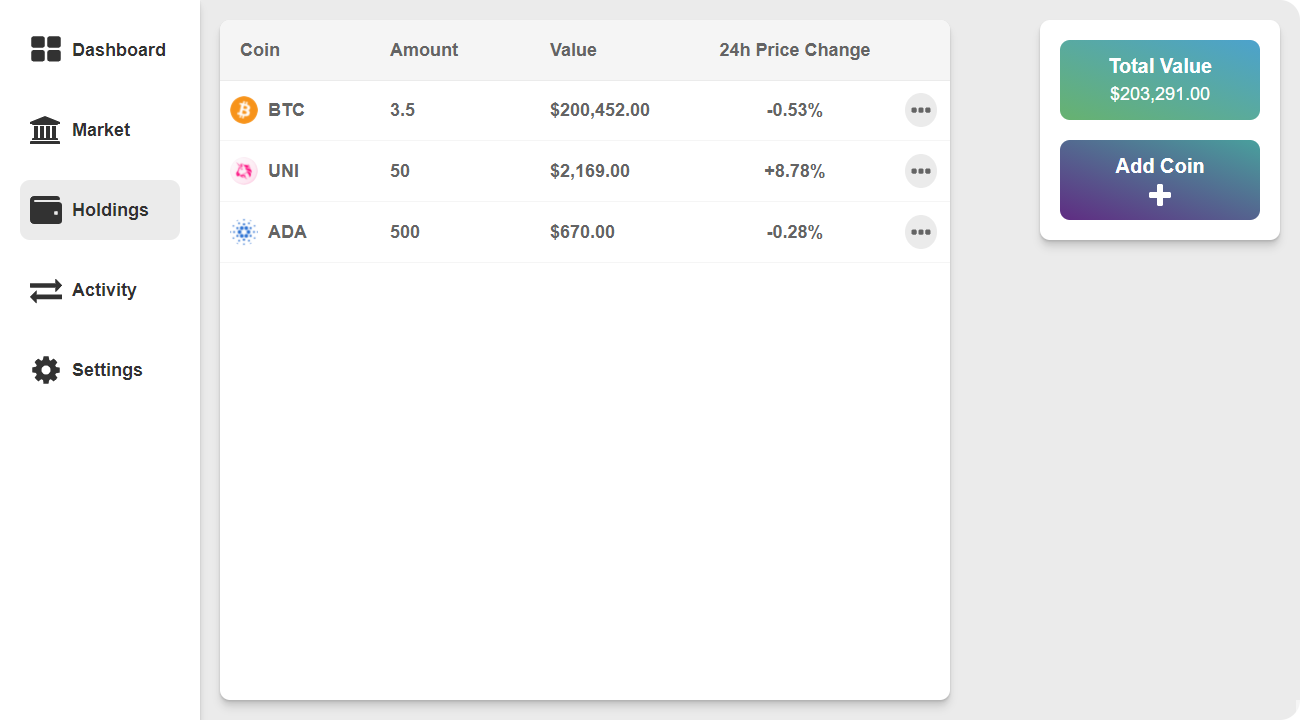
Task: Click the Add Coin button
Action: pyautogui.click(x=1159, y=180)
